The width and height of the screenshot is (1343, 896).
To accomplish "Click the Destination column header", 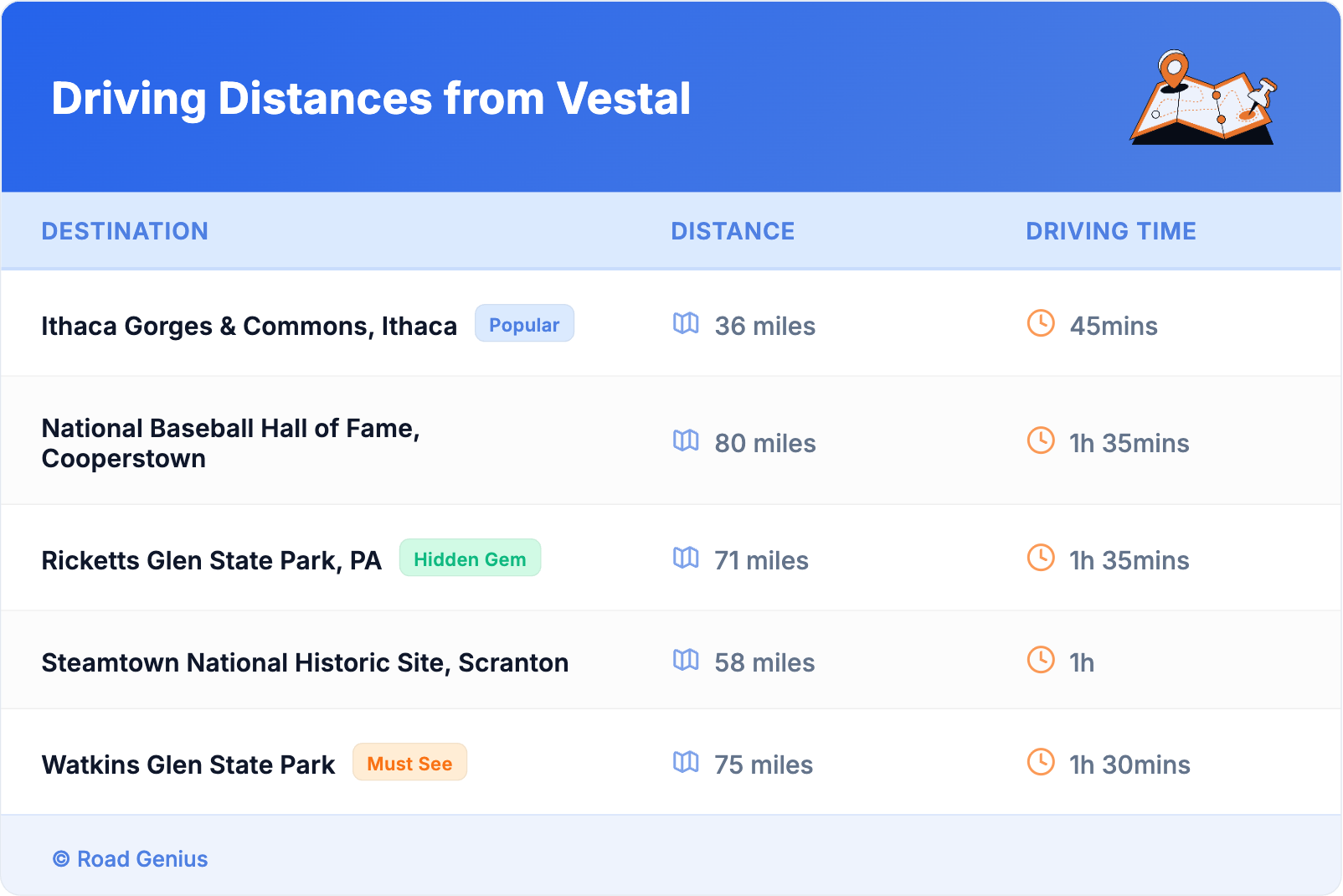I will pyautogui.click(x=125, y=231).
